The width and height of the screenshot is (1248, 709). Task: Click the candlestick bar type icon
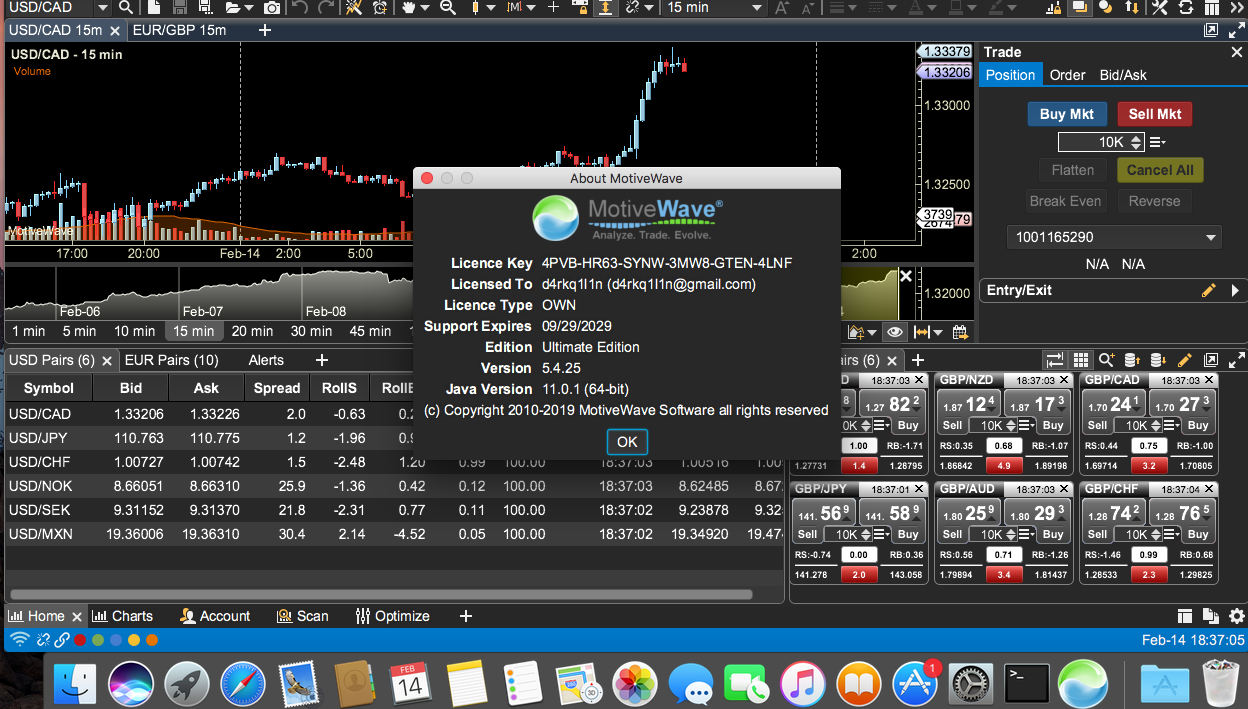tap(475, 7)
